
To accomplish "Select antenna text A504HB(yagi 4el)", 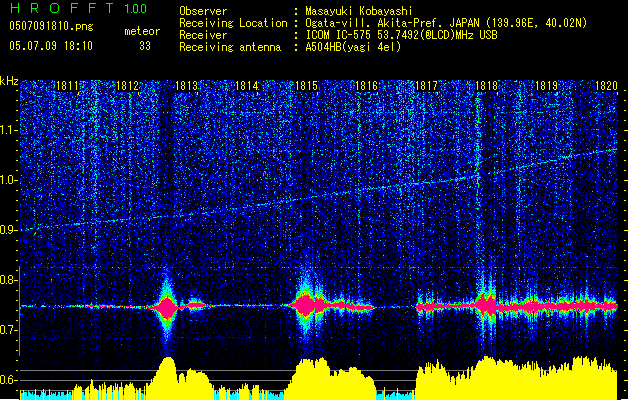I will click(x=353, y=47).
